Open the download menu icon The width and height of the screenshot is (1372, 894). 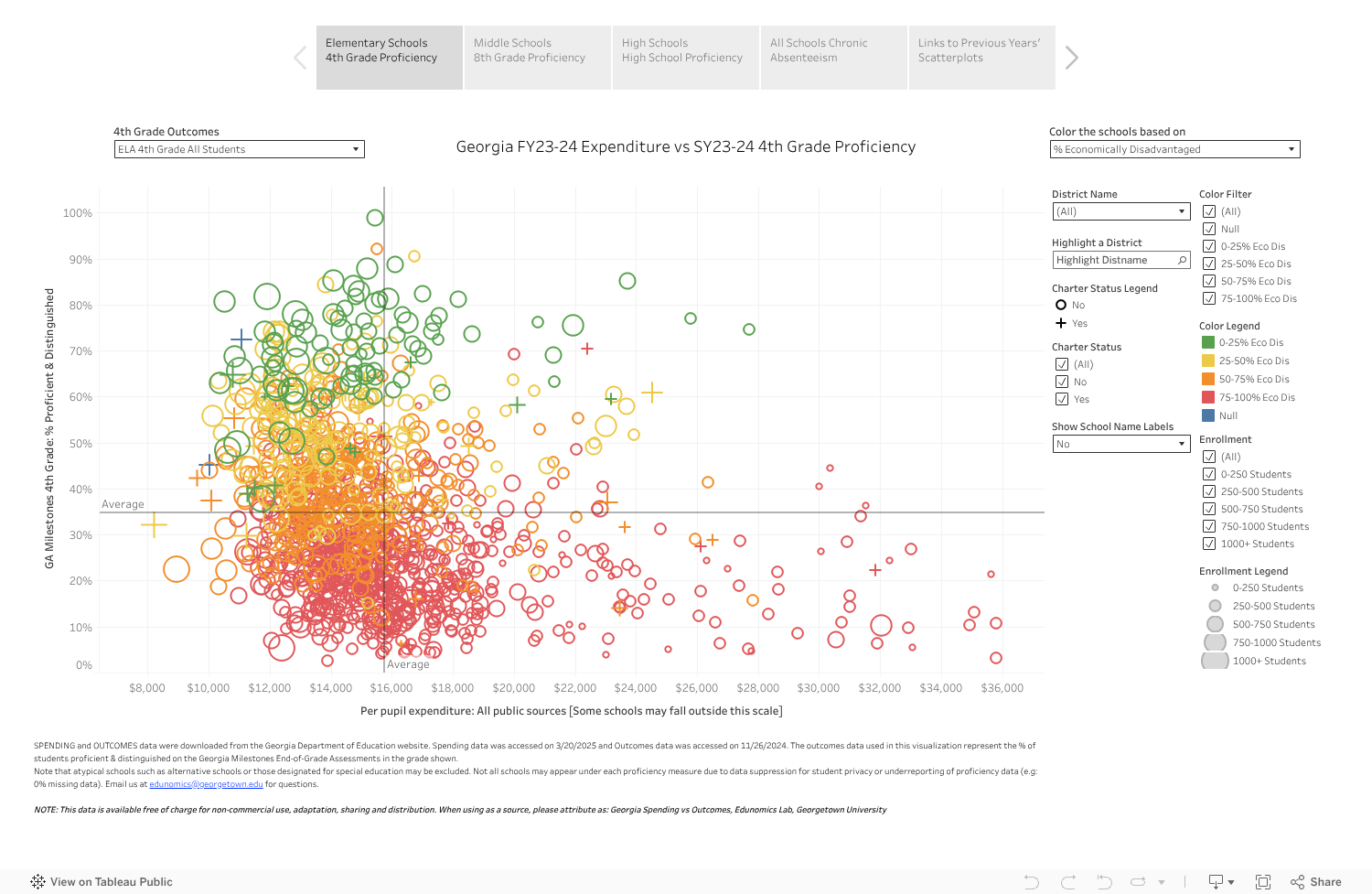1220,882
